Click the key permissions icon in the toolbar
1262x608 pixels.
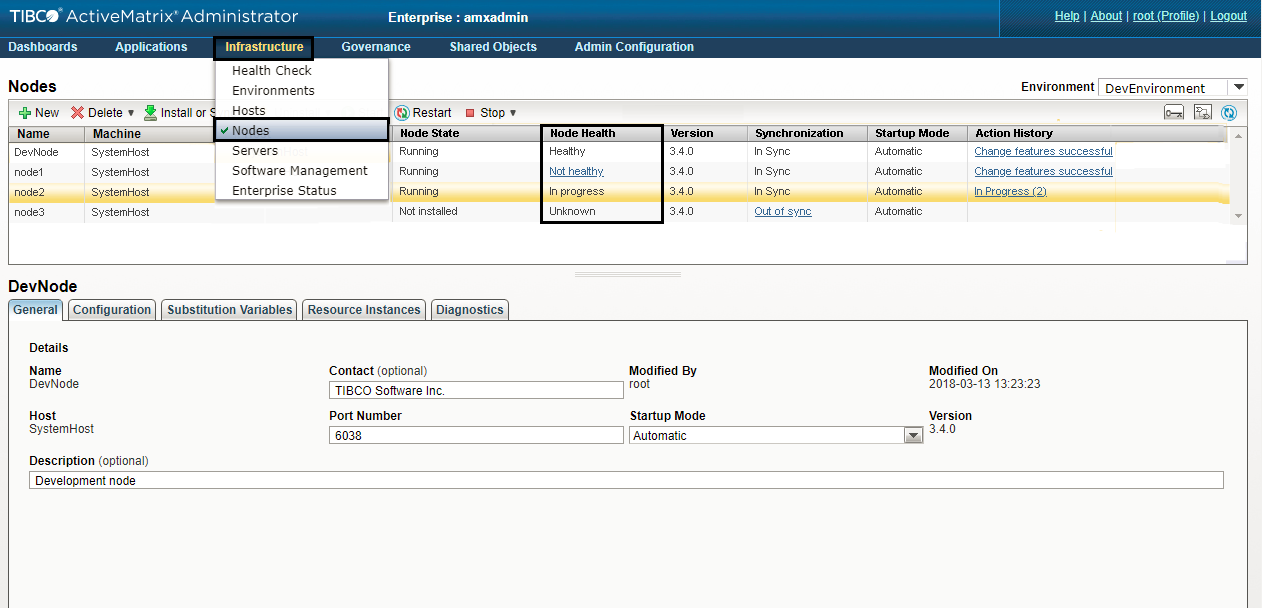point(1175,113)
